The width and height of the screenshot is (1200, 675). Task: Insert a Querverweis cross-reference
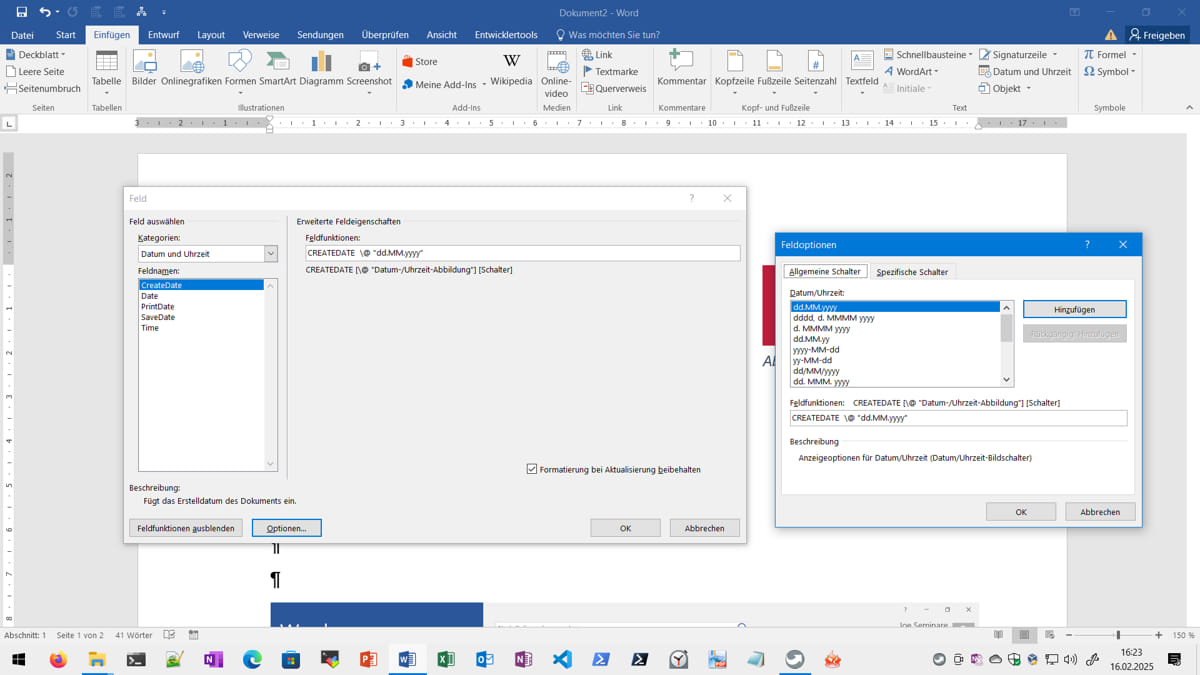point(613,89)
